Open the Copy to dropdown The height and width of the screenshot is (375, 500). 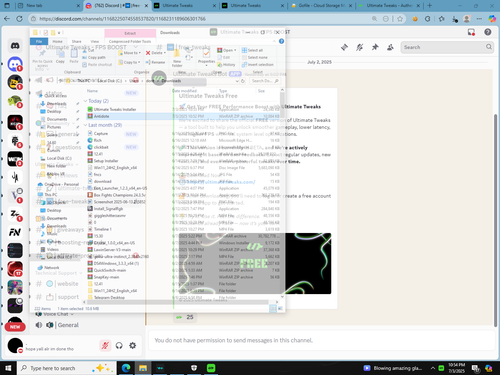point(129,62)
